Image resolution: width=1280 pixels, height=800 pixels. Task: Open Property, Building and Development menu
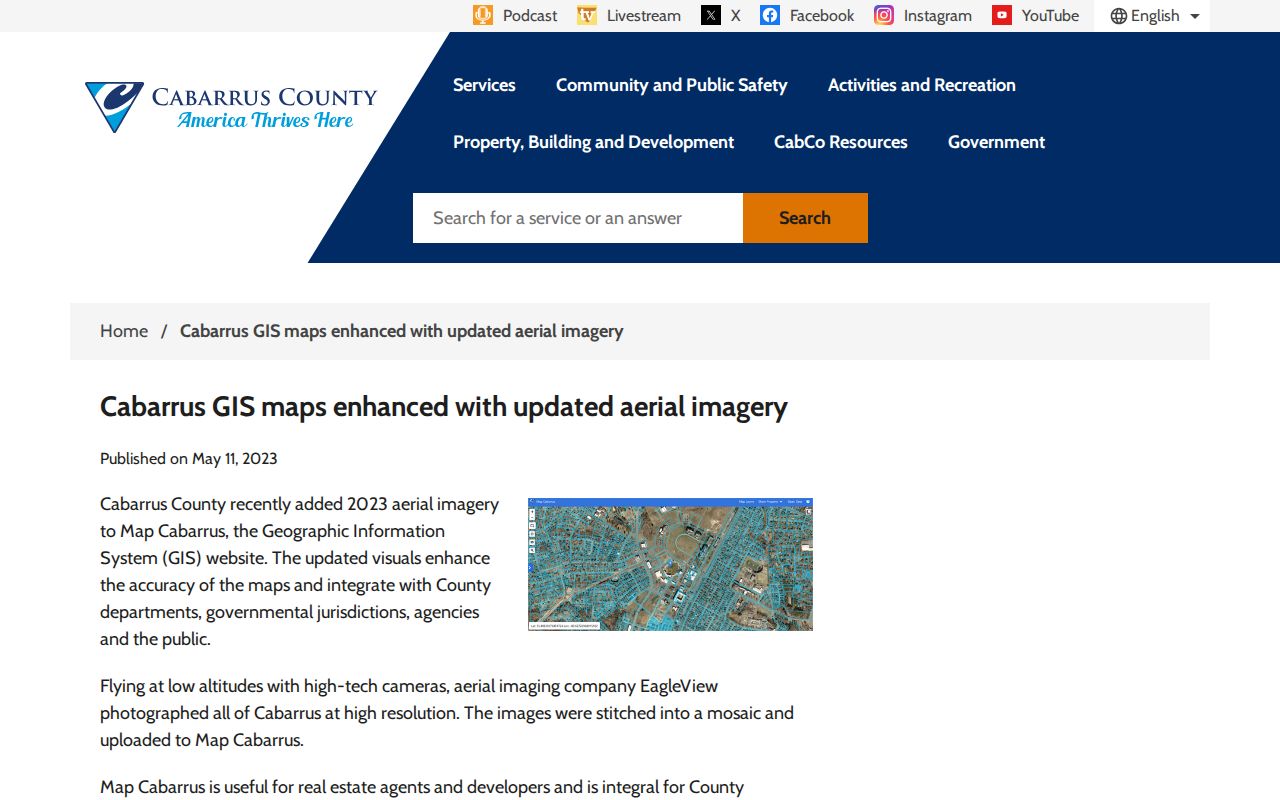coord(593,142)
